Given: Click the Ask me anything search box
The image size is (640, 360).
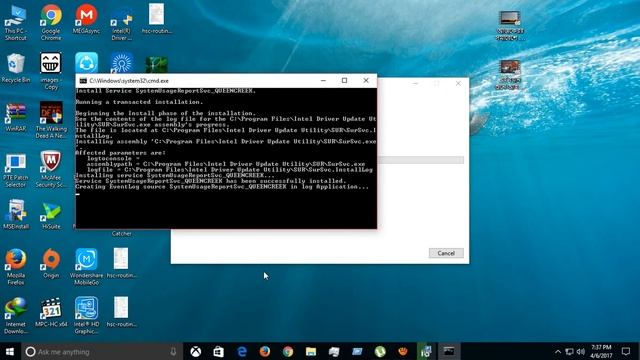Looking at the screenshot, I should pos(102,351).
